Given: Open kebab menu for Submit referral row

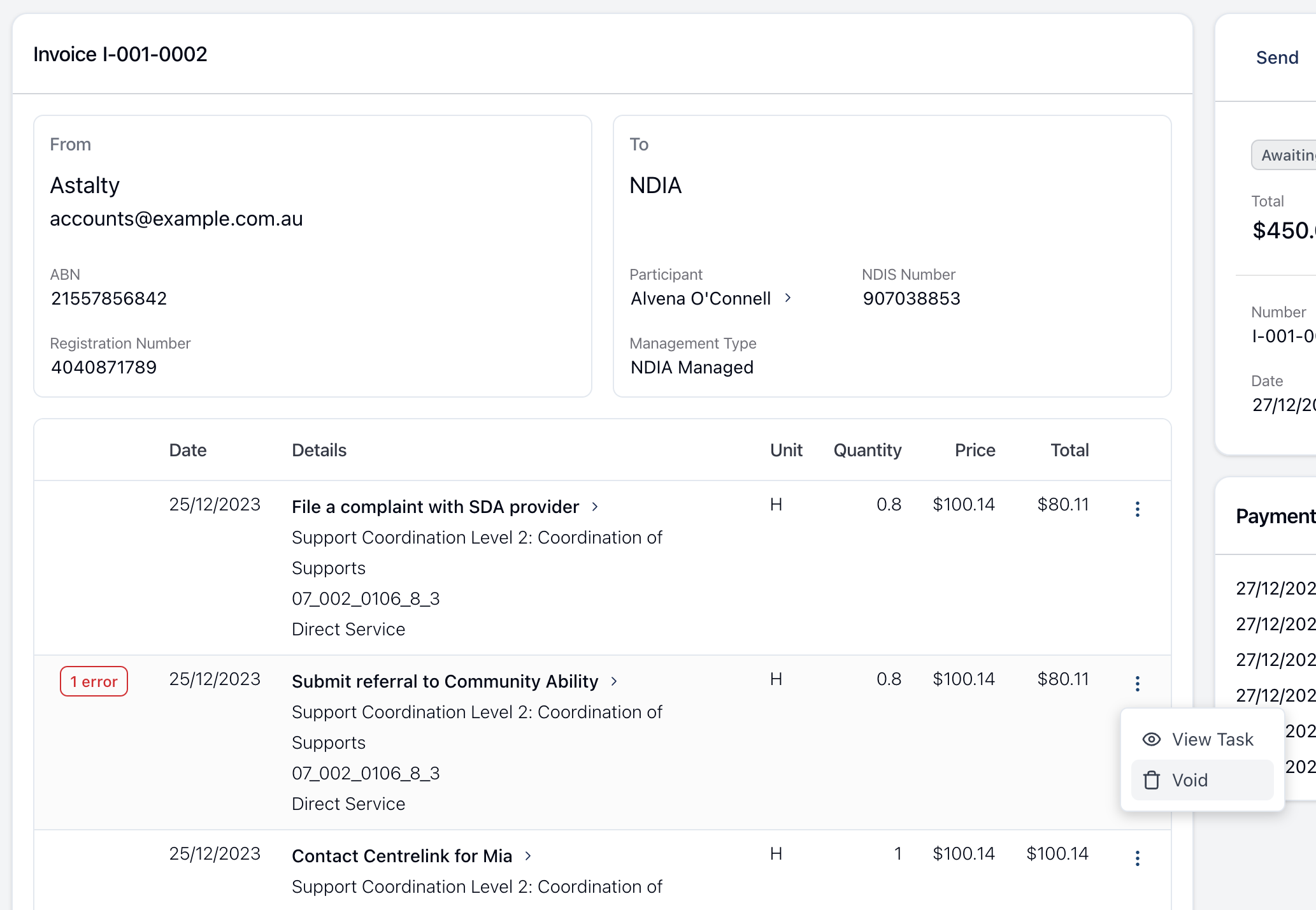Looking at the screenshot, I should click(x=1137, y=683).
